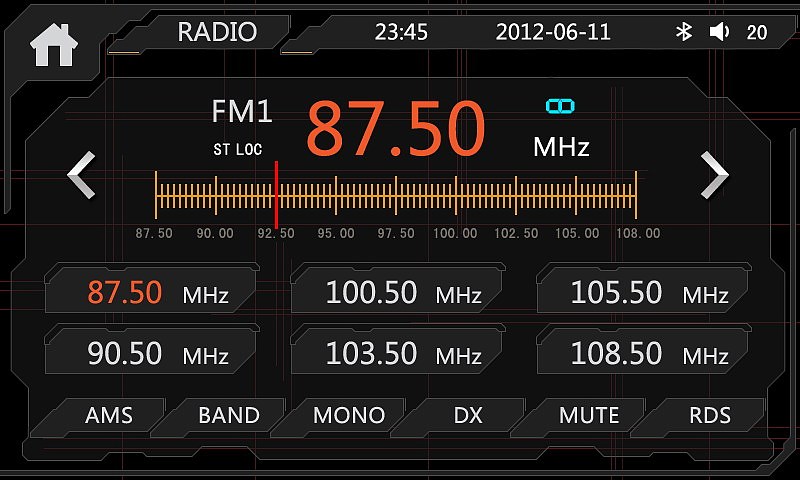The width and height of the screenshot is (800, 480).
Task: Seek up with the right arrow
Action: point(715,175)
